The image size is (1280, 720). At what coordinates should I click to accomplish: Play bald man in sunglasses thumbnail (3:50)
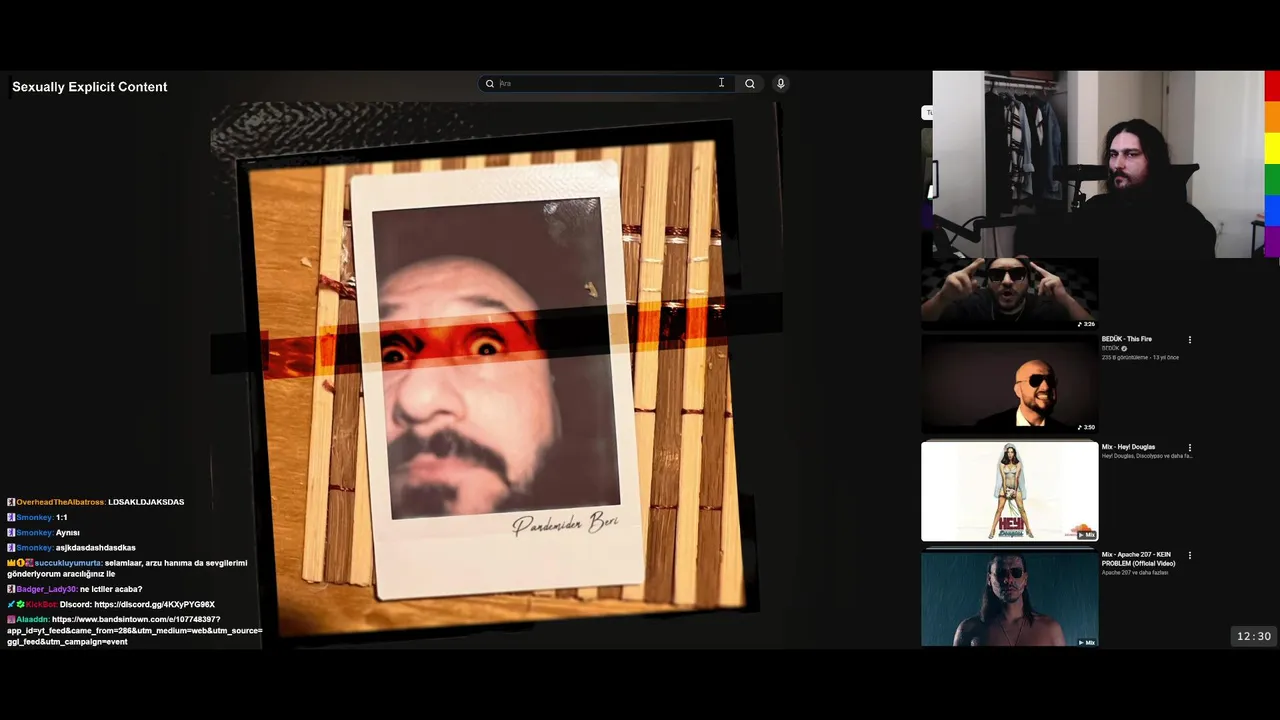pos(1009,383)
